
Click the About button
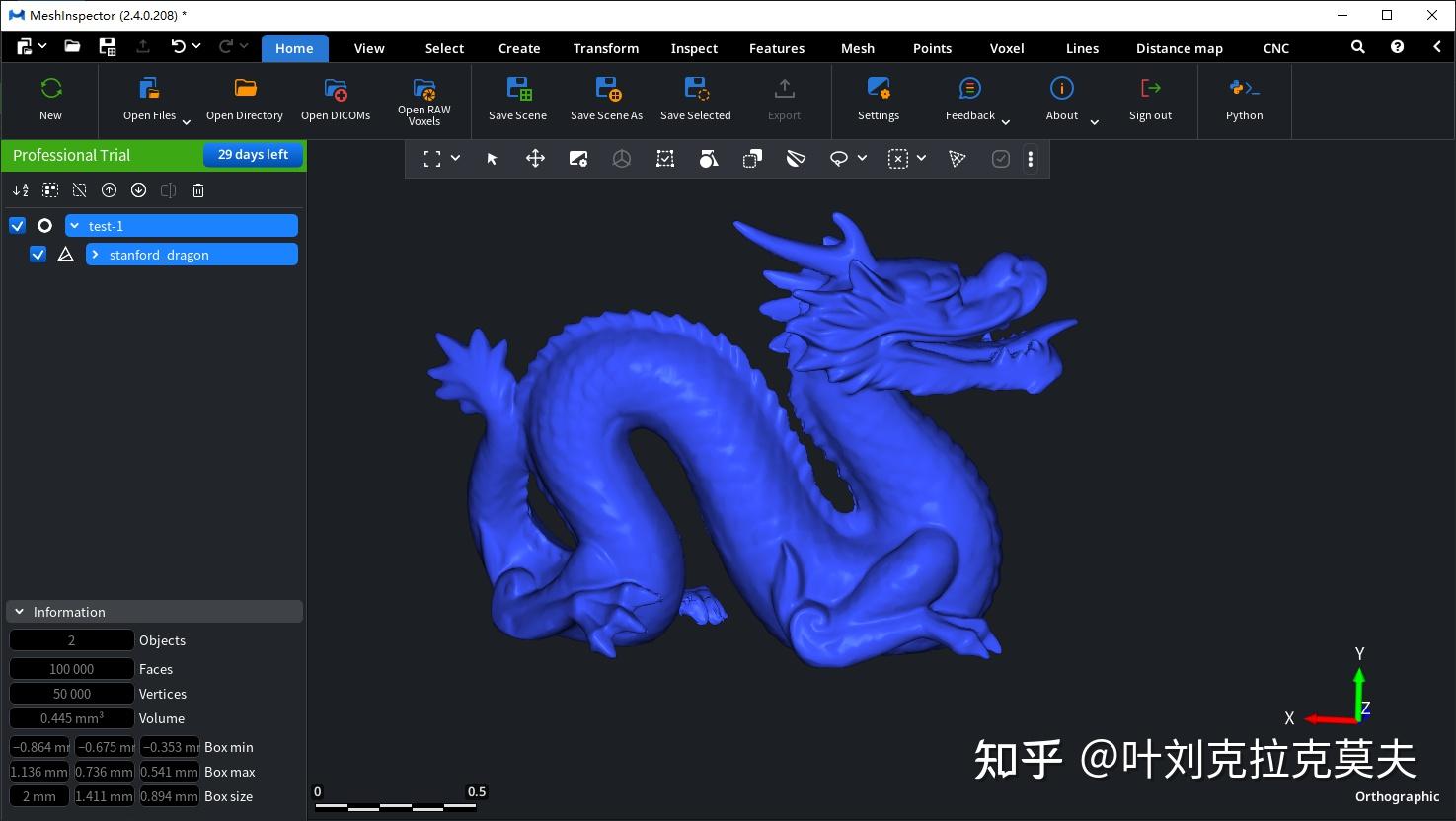click(x=1062, y=100)
